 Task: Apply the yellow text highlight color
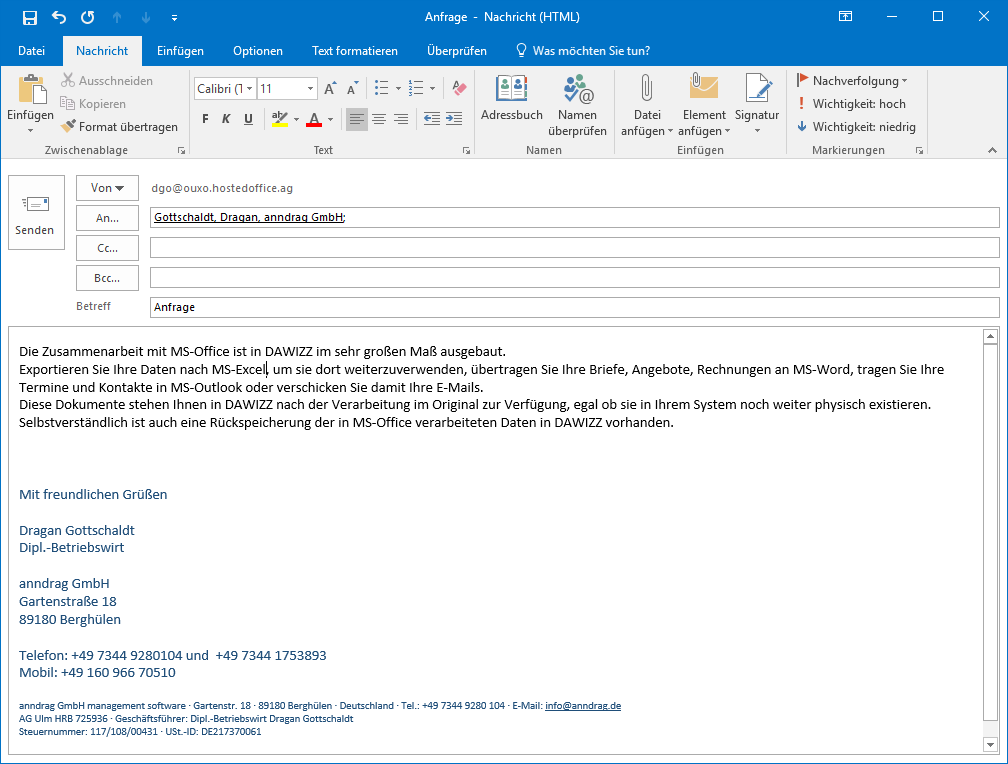(x=280, y=119)
